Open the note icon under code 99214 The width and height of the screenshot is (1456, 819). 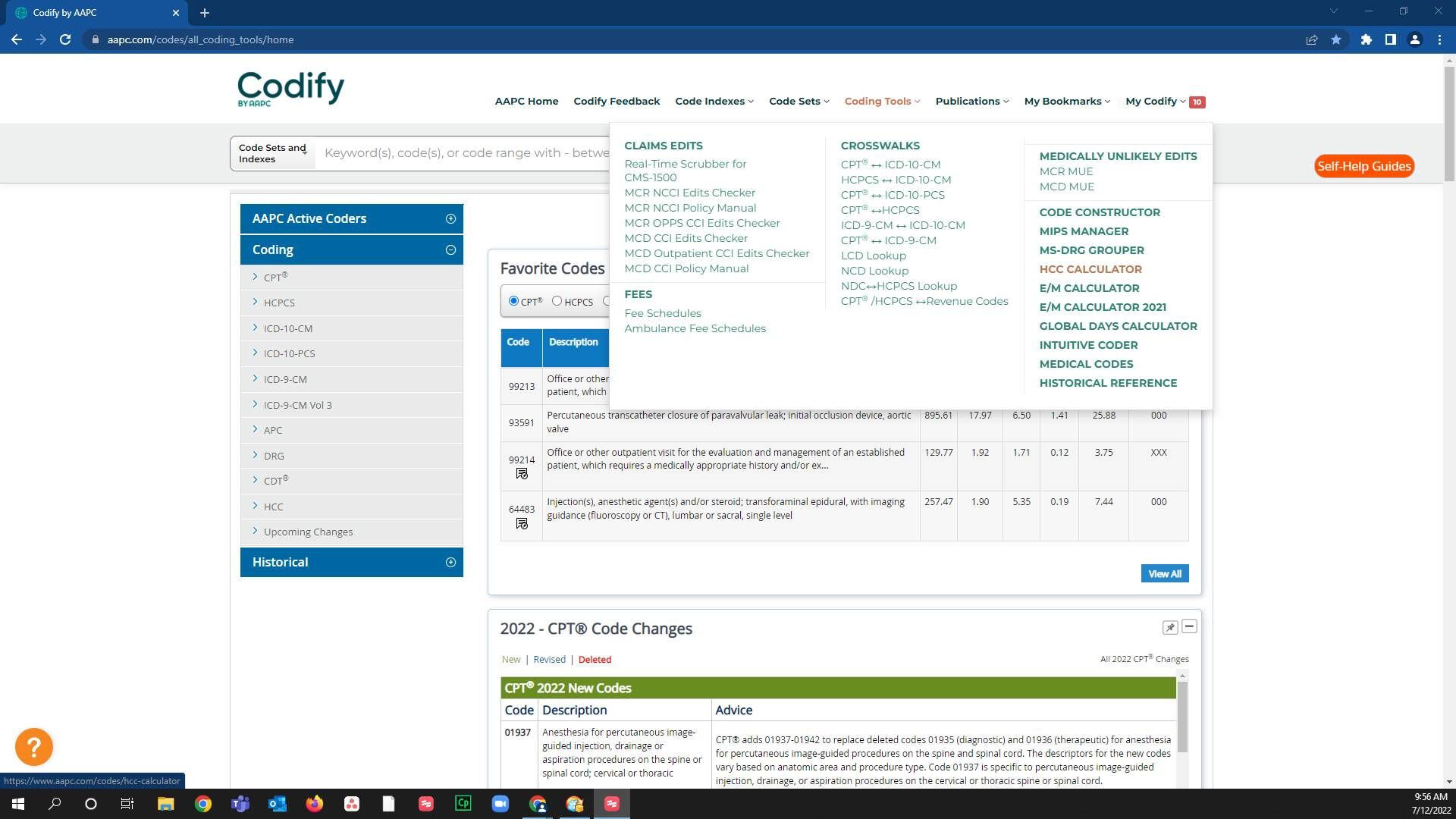pos(522,474)
